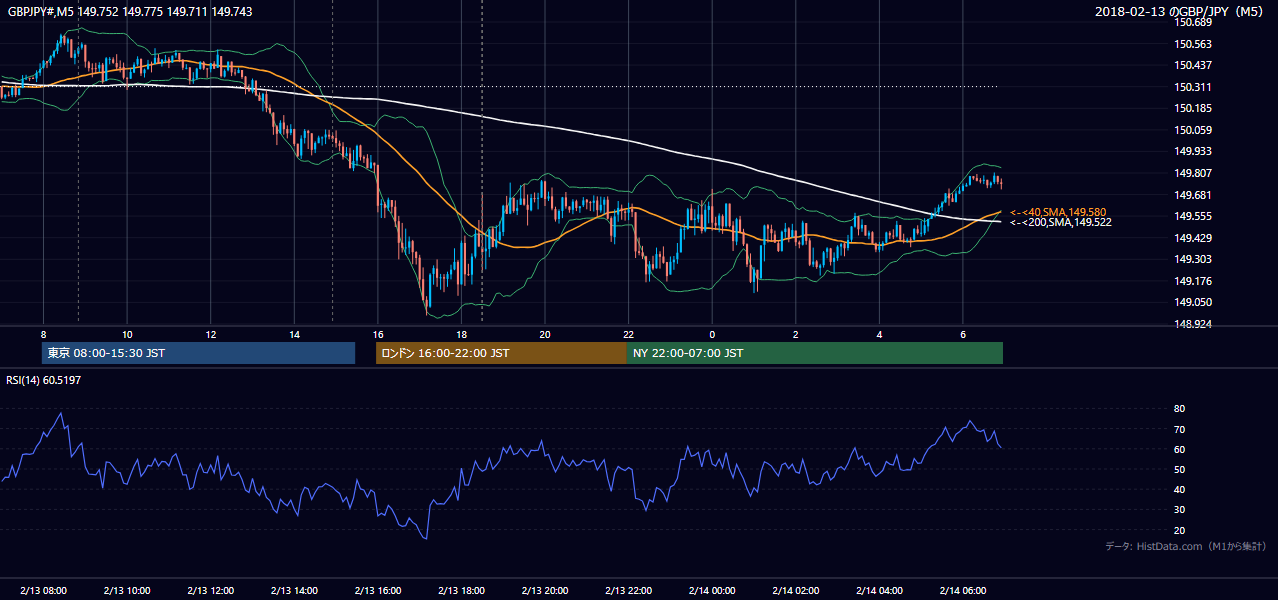Click price axis label 149.429

click(x=1194, y=238)
